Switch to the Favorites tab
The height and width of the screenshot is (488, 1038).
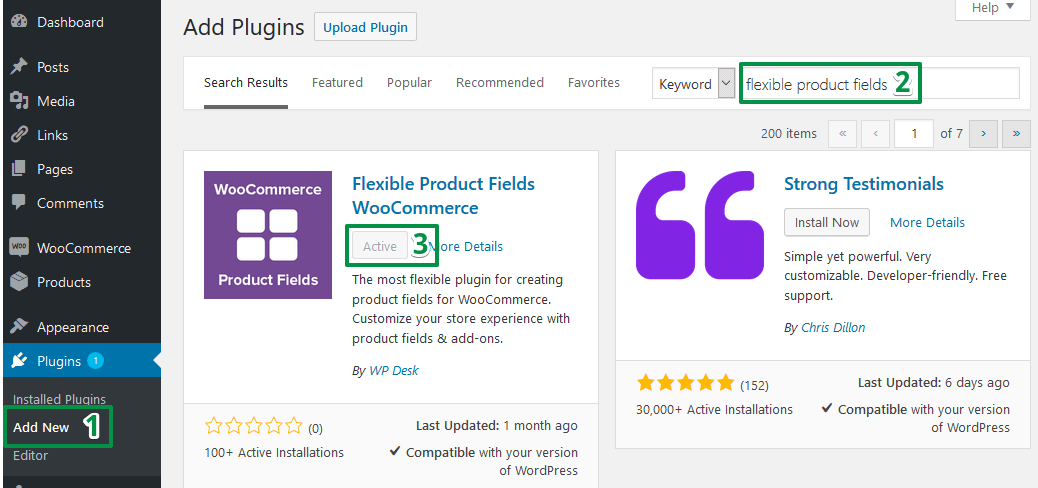594,83
